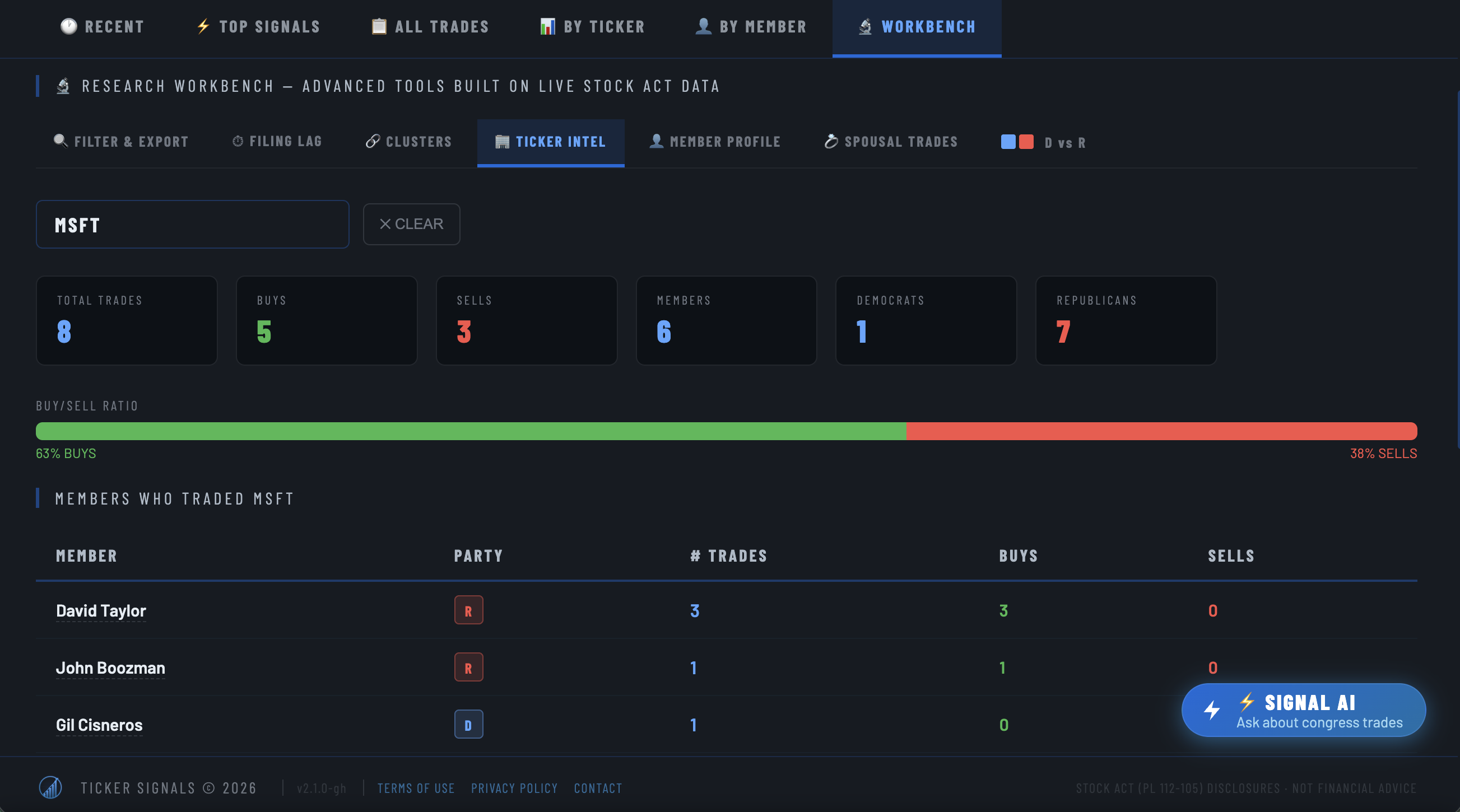Click the R party badge for David Taylor
This screenshot has height=812, width=1460.
tap(468, 610)
